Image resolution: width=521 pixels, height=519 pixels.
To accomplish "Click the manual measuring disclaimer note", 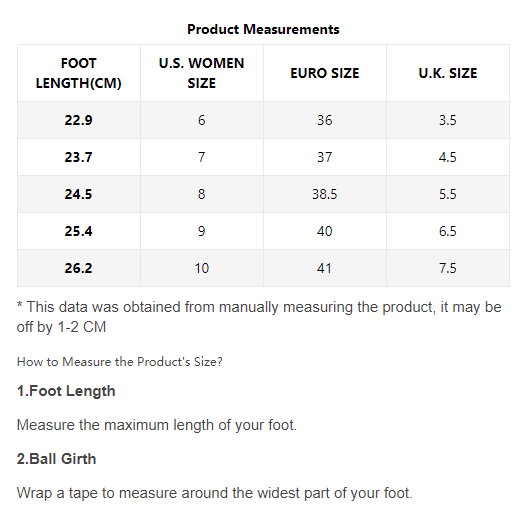I will (x=259, y=317).
